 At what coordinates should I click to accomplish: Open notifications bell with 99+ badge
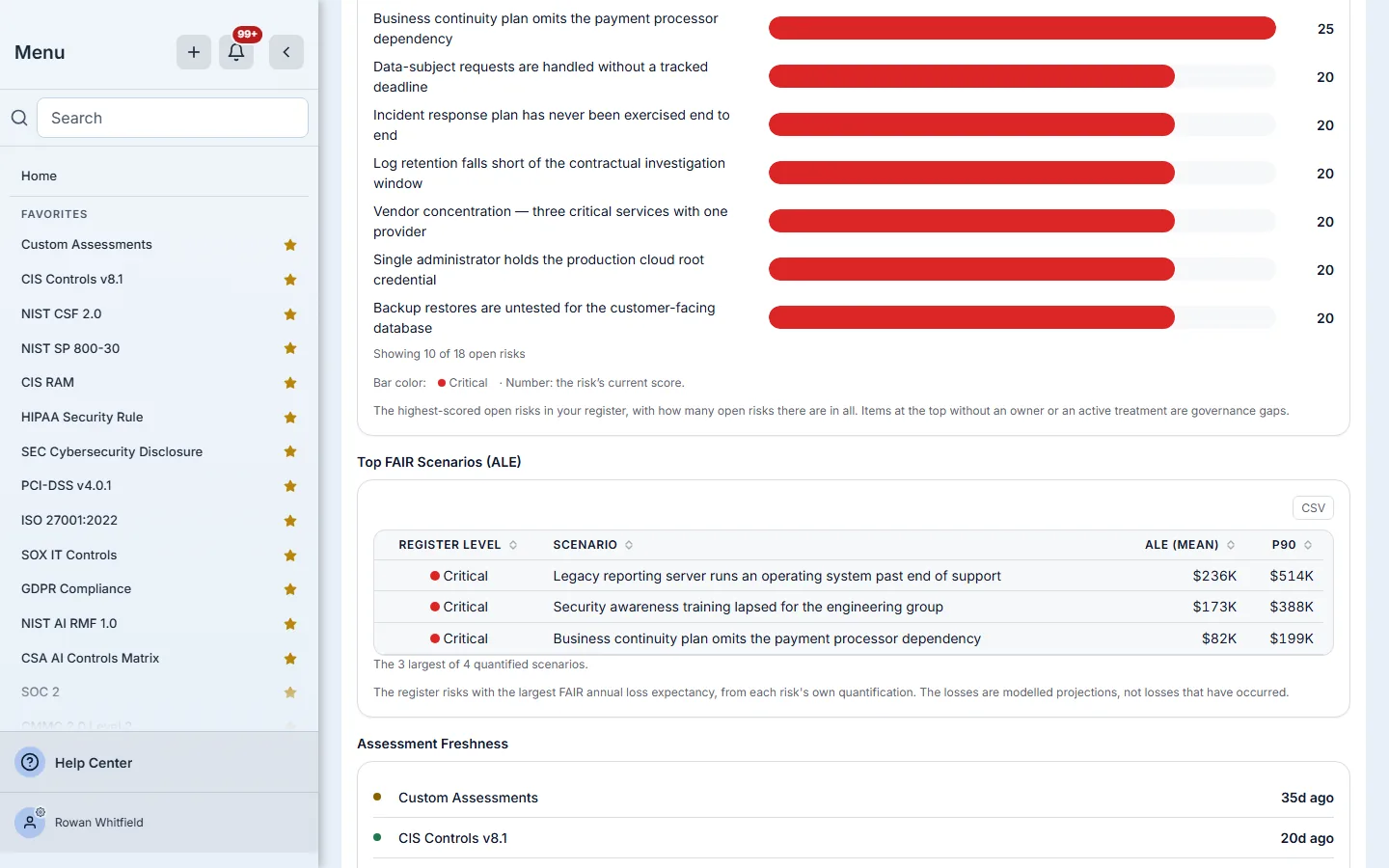pos(236,52)
